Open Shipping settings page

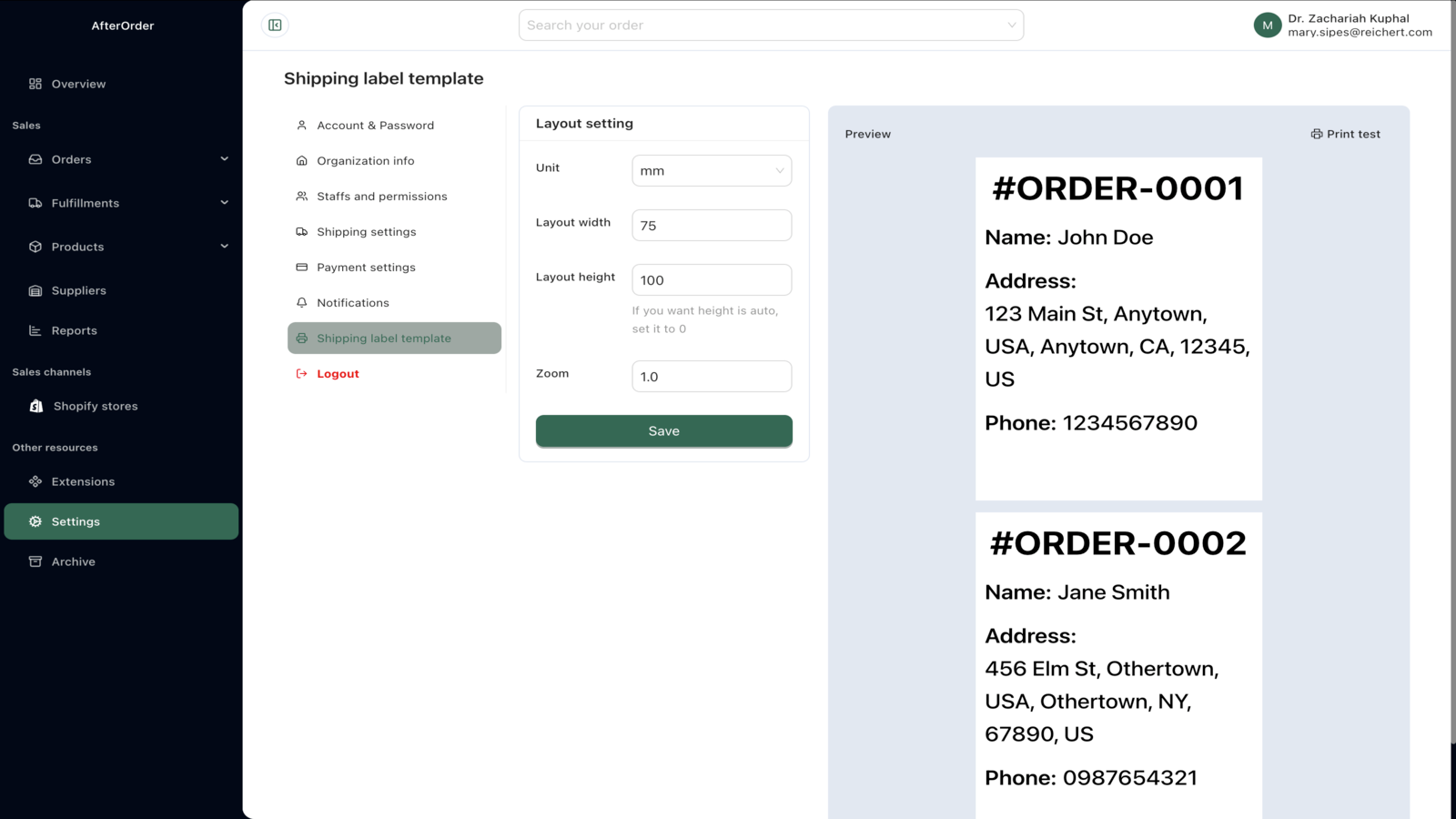tap(394, 232)
